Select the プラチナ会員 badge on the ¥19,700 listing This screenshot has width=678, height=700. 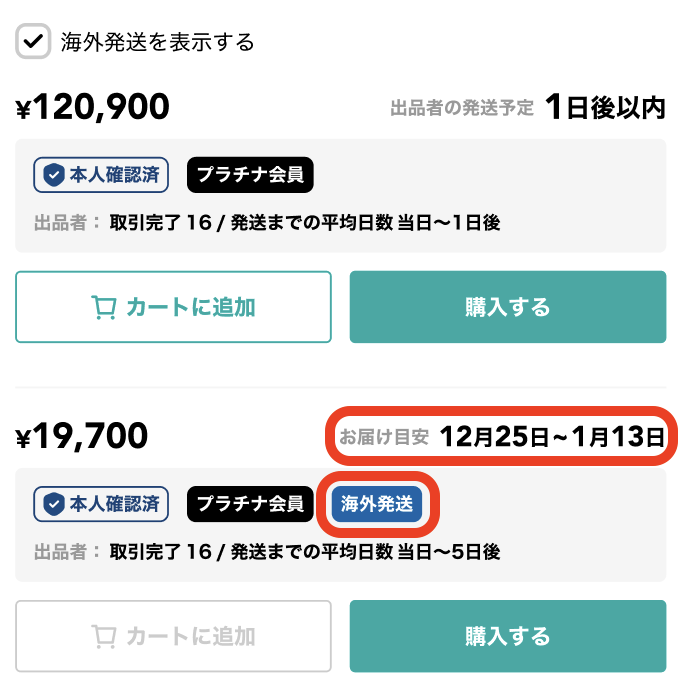[250, 504]
